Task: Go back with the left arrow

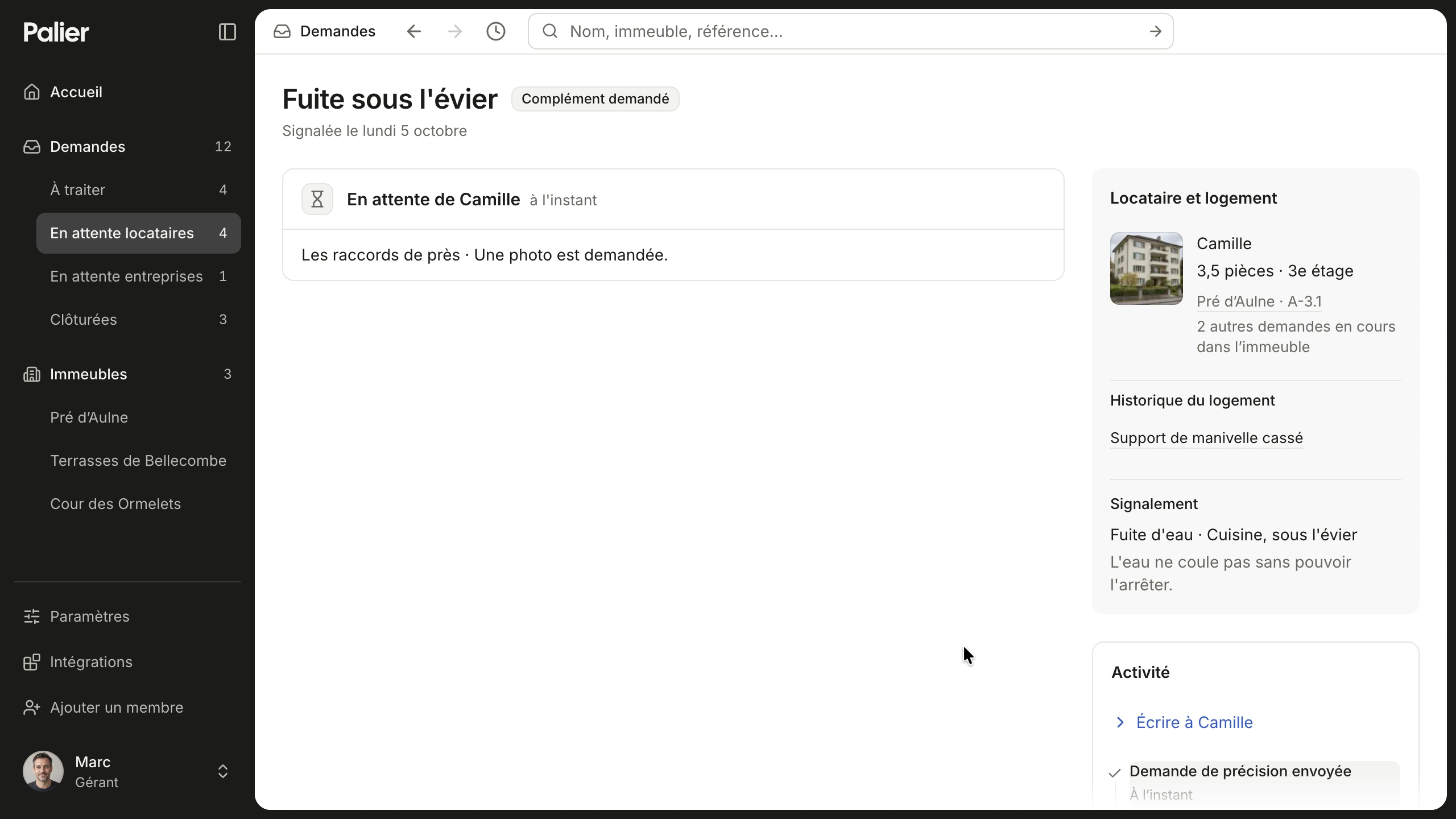Action: point(414,31)
